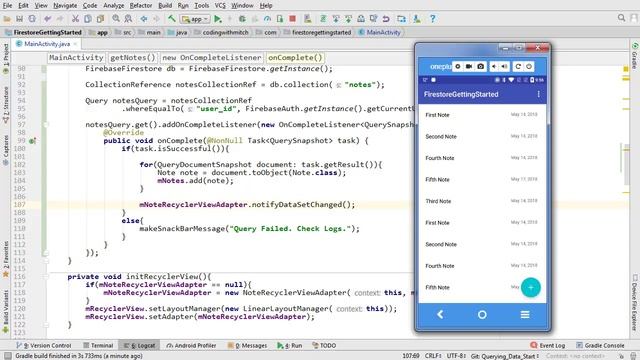The height and width of the screenshot is (360, 640).
Task: Click the power icon in mirroring toolbar
Action: coord(529,67)
